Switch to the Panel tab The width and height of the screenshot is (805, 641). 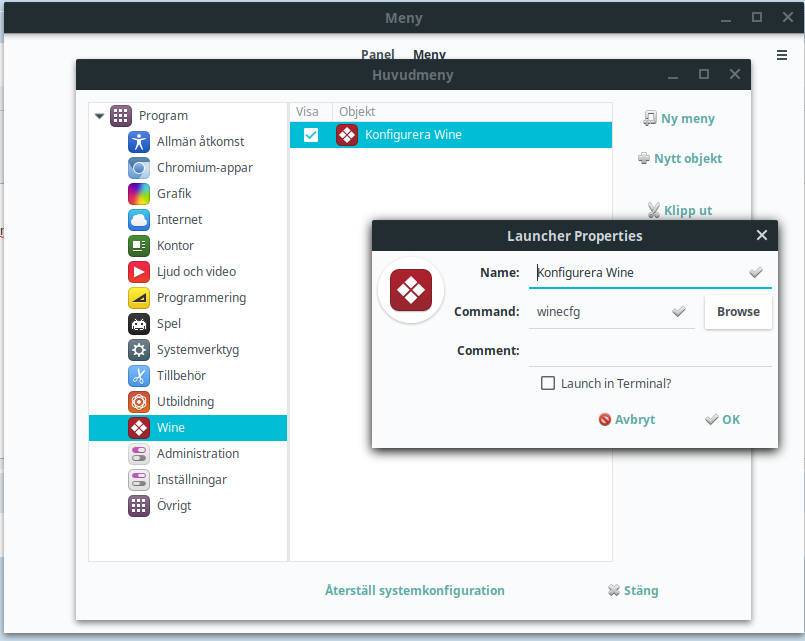377,55
